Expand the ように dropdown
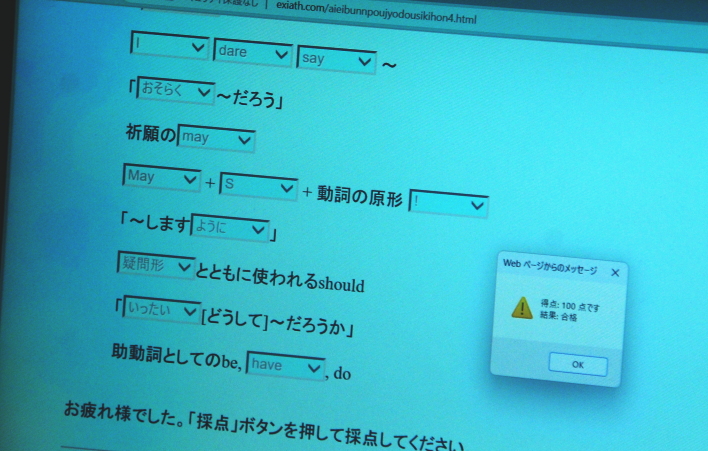Viewport: 708px width, 451px height. (230, 229)
